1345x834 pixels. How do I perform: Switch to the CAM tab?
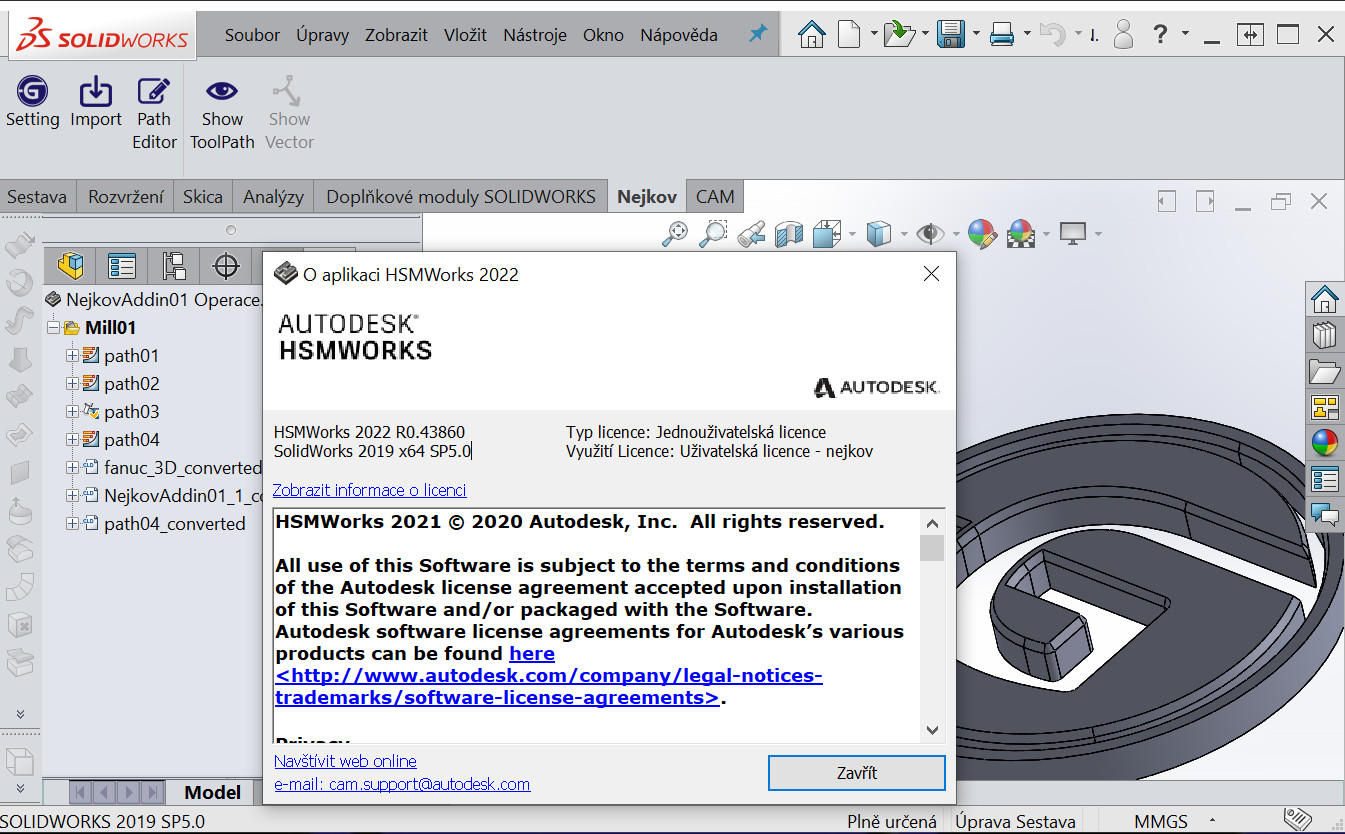pyautogui.click(x=715, y=196)
